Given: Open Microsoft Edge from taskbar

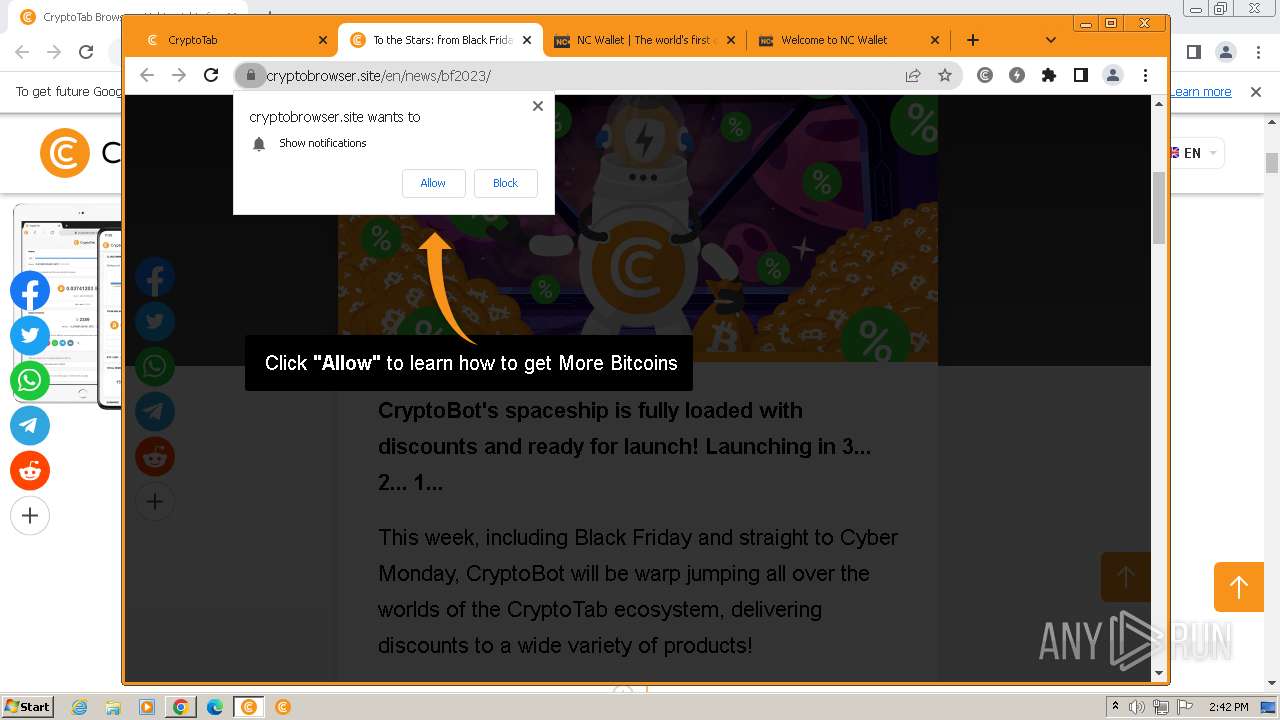Looking at the screenshot, I should tap(214, 707).
